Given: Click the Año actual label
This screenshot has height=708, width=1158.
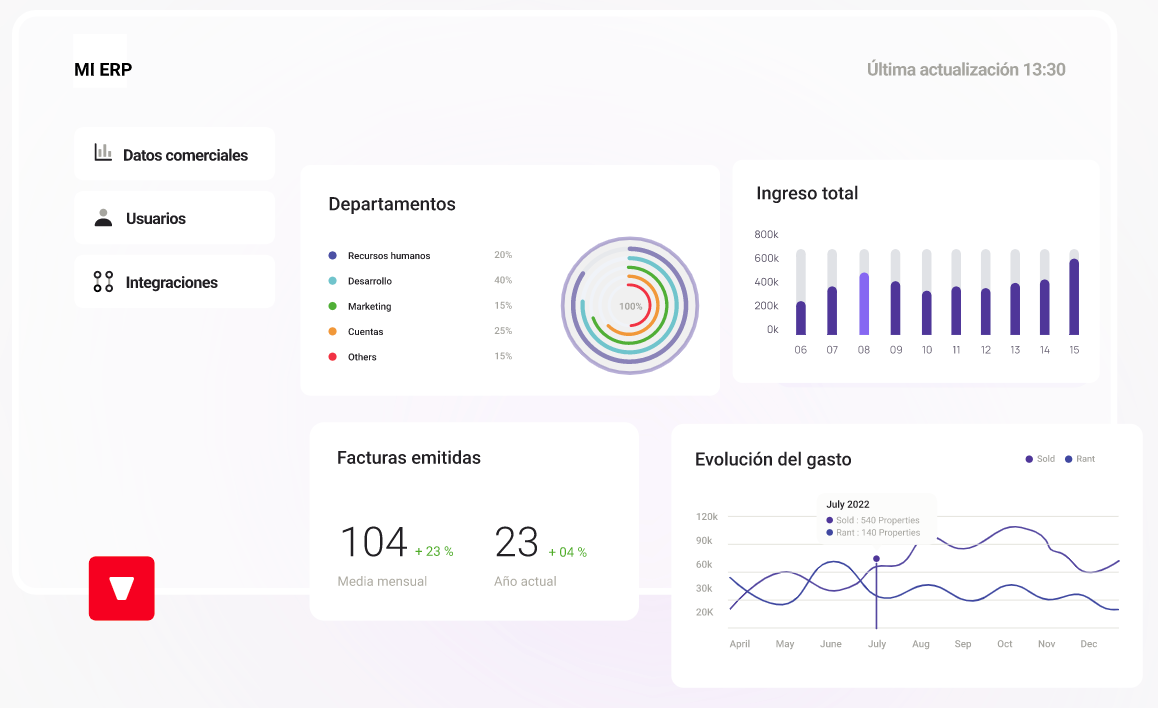Looking at the screenshot, I should (x=525, y=581).
